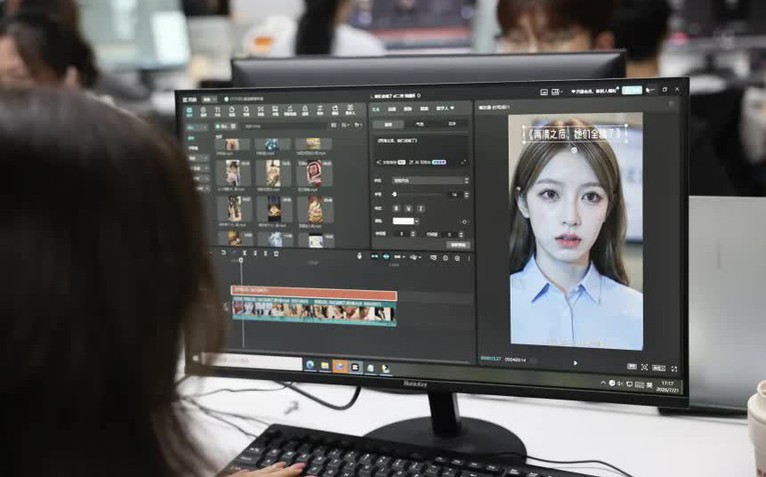
Task: Open the clock and date in system tray
Action: coord(668,387)
